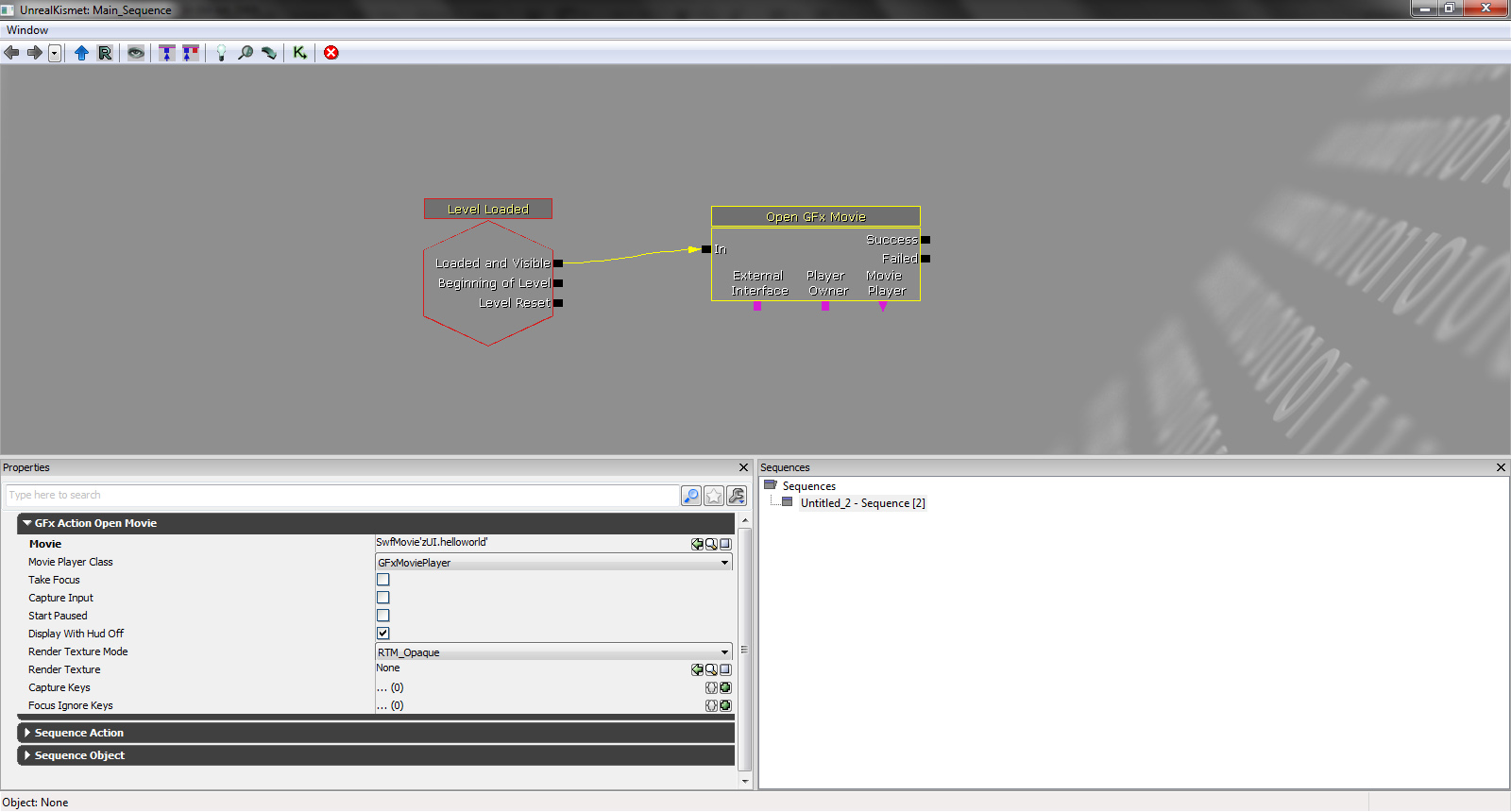This screenshot has width=1511, height=812.
Task: Click the favorites star in Properties panel
Action: tap(714, 496)
